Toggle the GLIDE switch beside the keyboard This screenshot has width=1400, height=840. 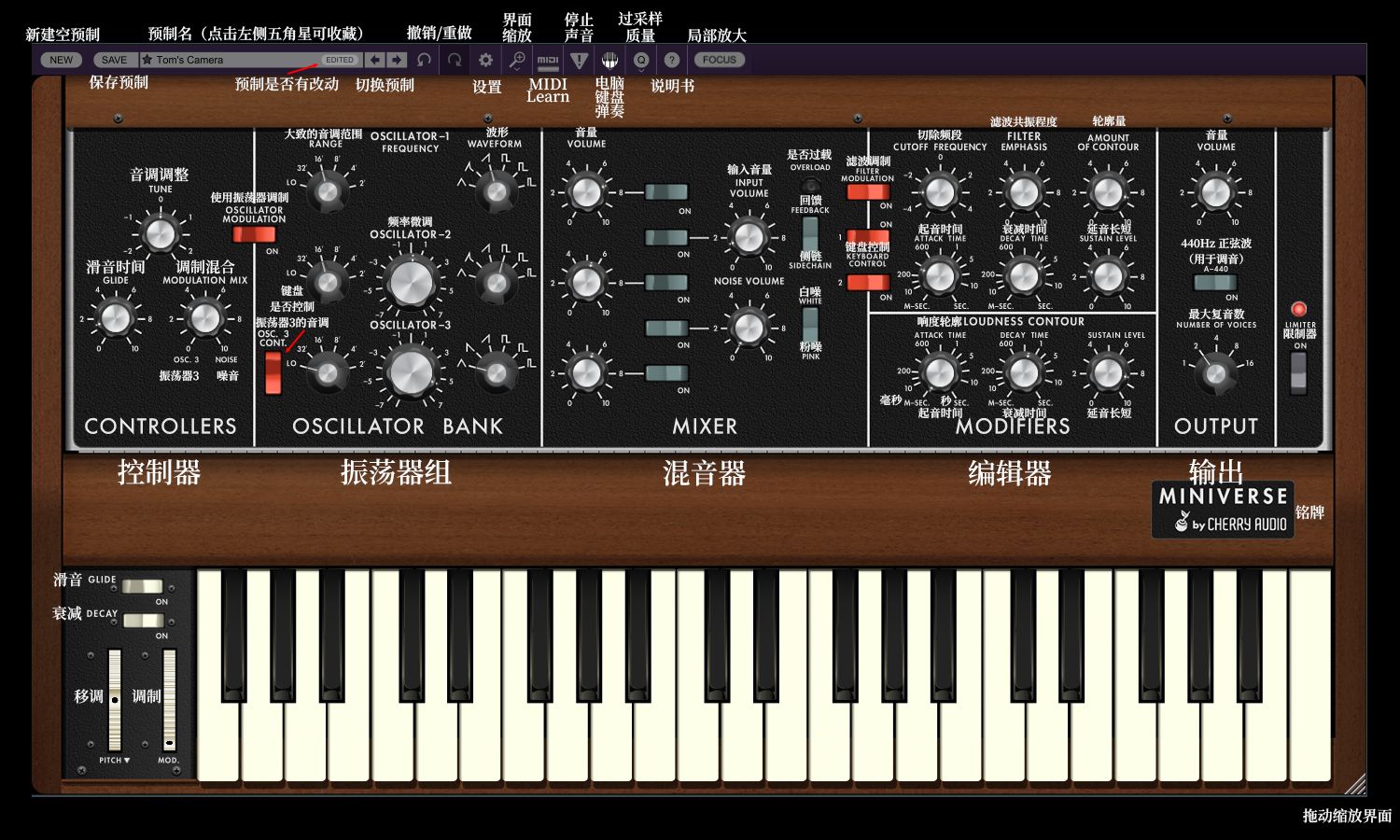click(x=143, y=586)
